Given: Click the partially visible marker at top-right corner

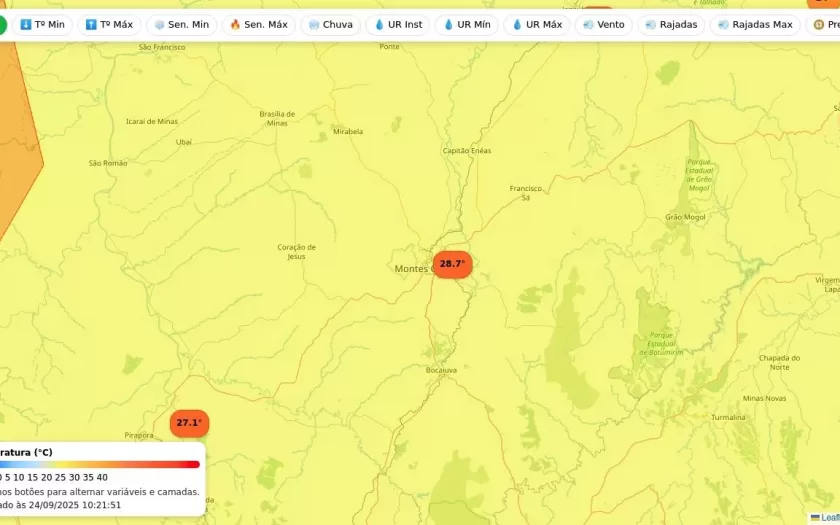Looking at the screenshot, I should (826, 4).
